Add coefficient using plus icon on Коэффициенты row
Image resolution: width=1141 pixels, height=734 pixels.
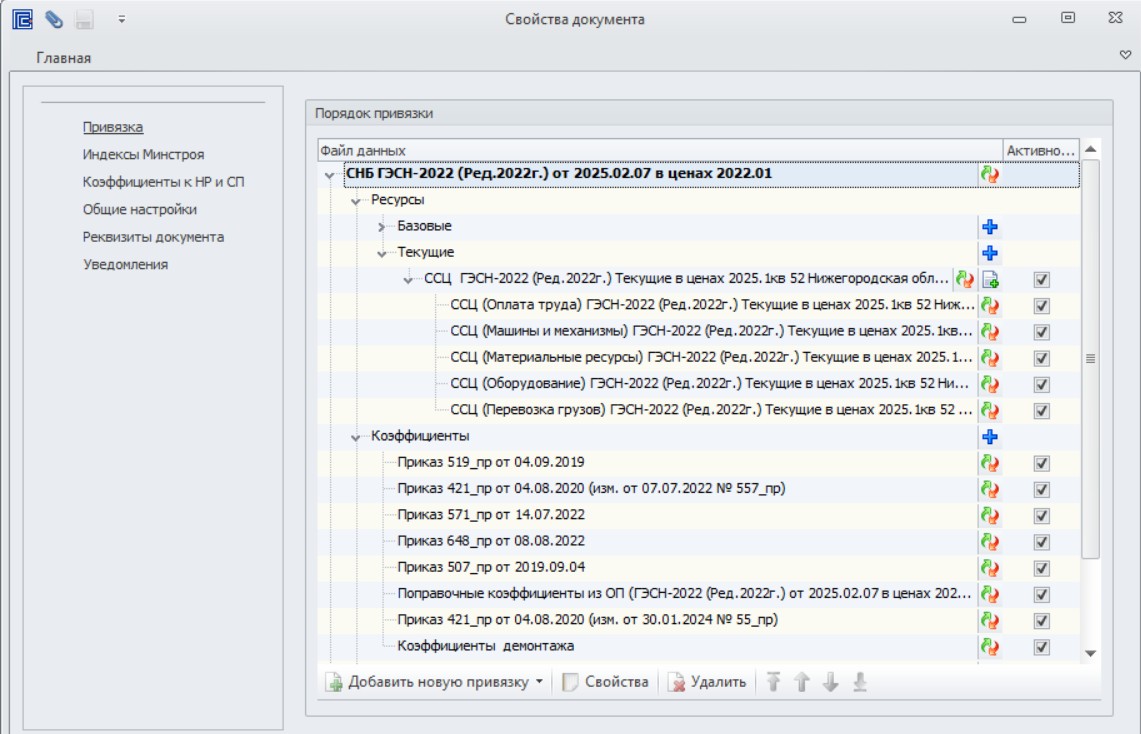tap(990, 436)
